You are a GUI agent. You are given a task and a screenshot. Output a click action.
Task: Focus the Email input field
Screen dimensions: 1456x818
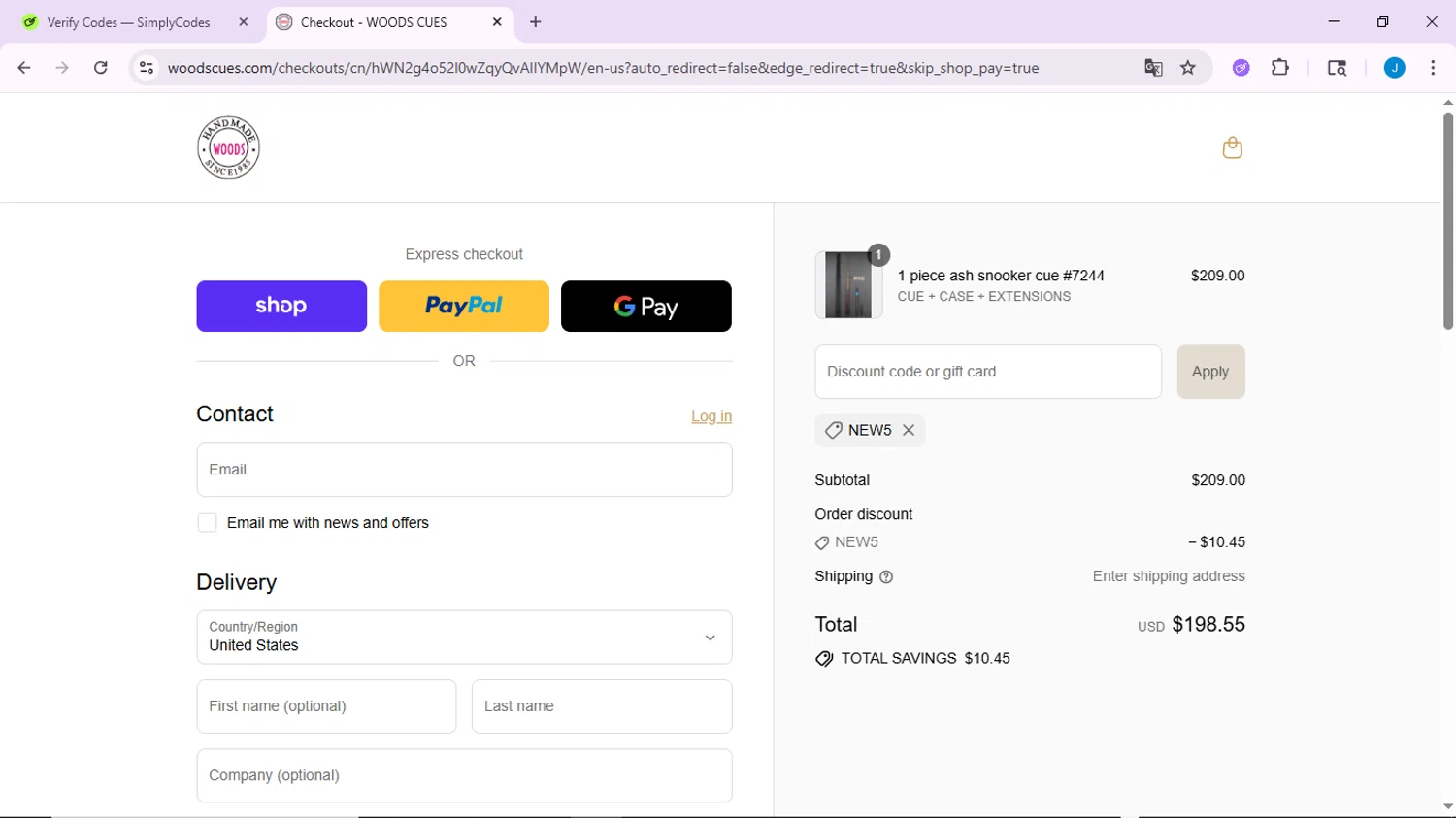(x=464, y=470)
